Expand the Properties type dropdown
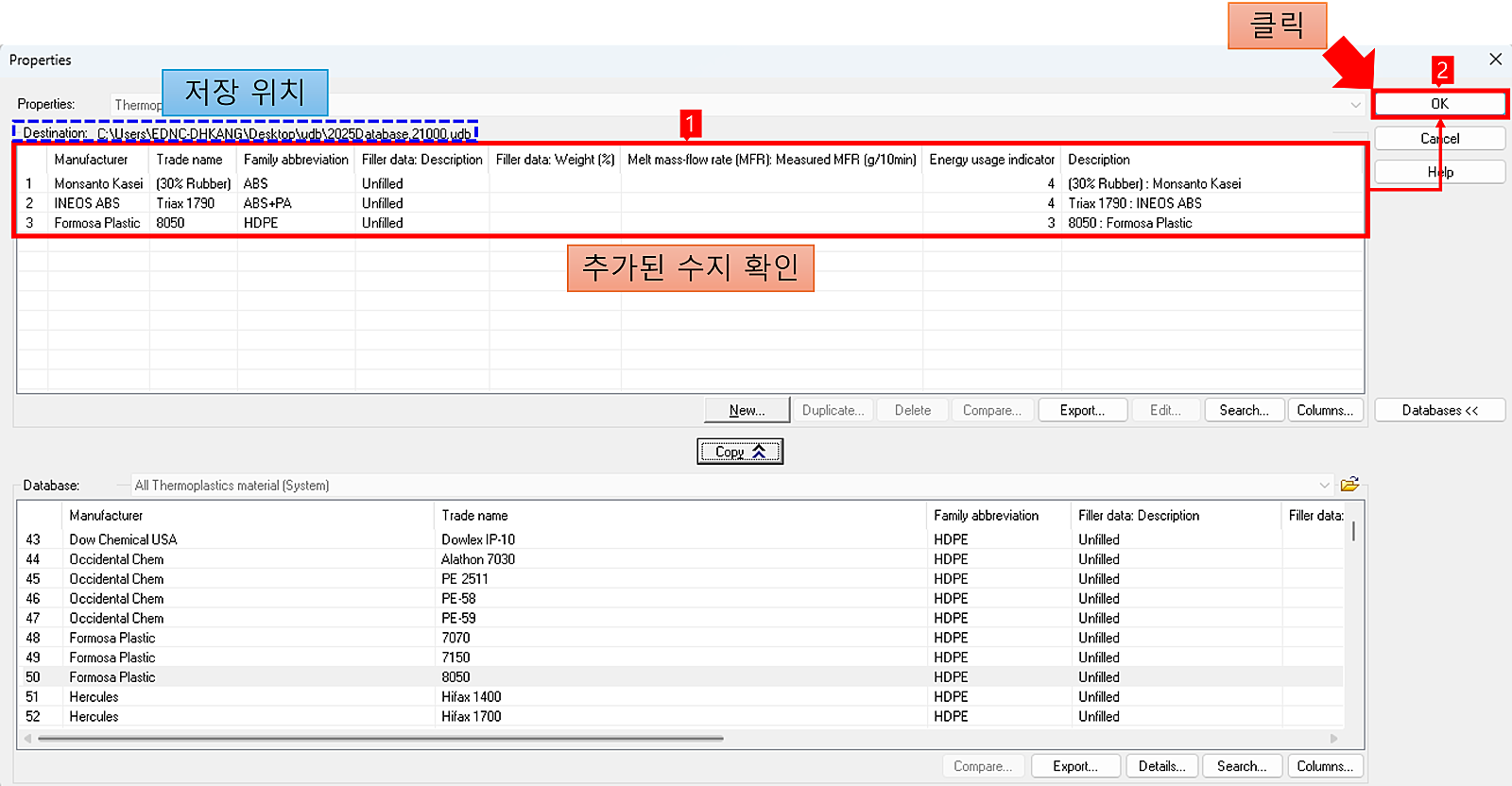The height and width of the screenshot is (786, 1512). point(1355,105)
